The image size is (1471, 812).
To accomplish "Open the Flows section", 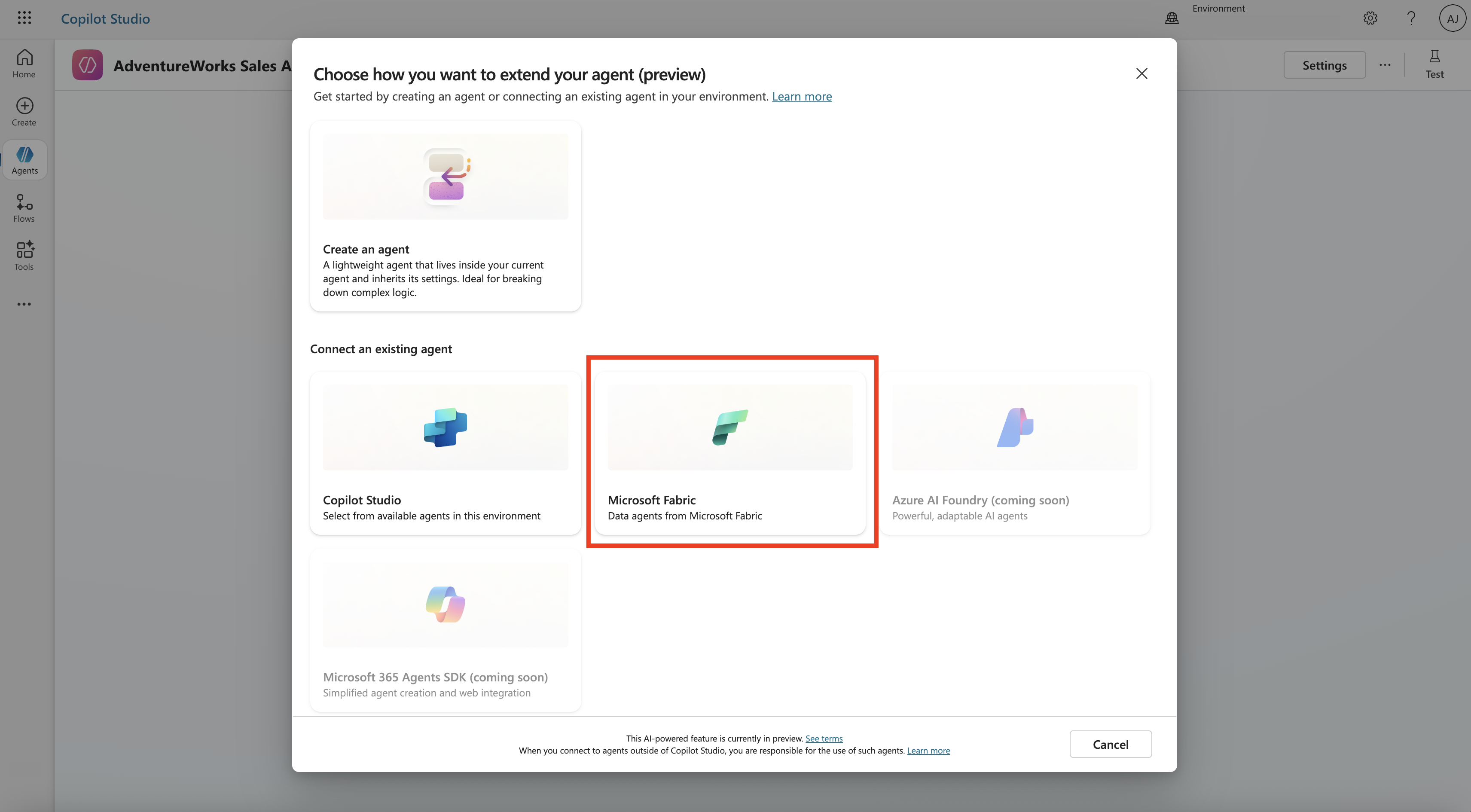I will pyautogui.click(x=24, y=208).
